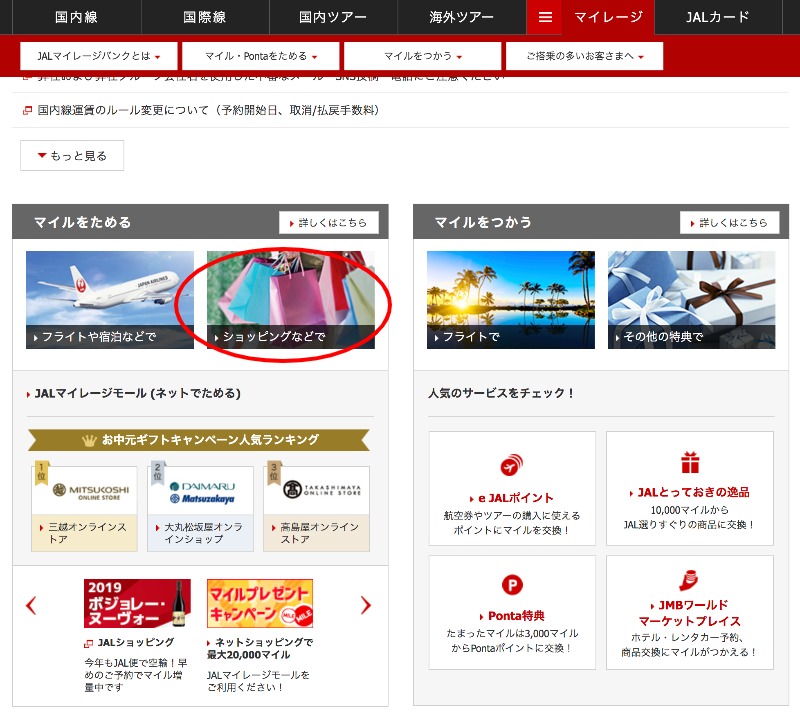800x716 pixels.
Task: Open the 国内ツアー tab
Action: [333, 17]
